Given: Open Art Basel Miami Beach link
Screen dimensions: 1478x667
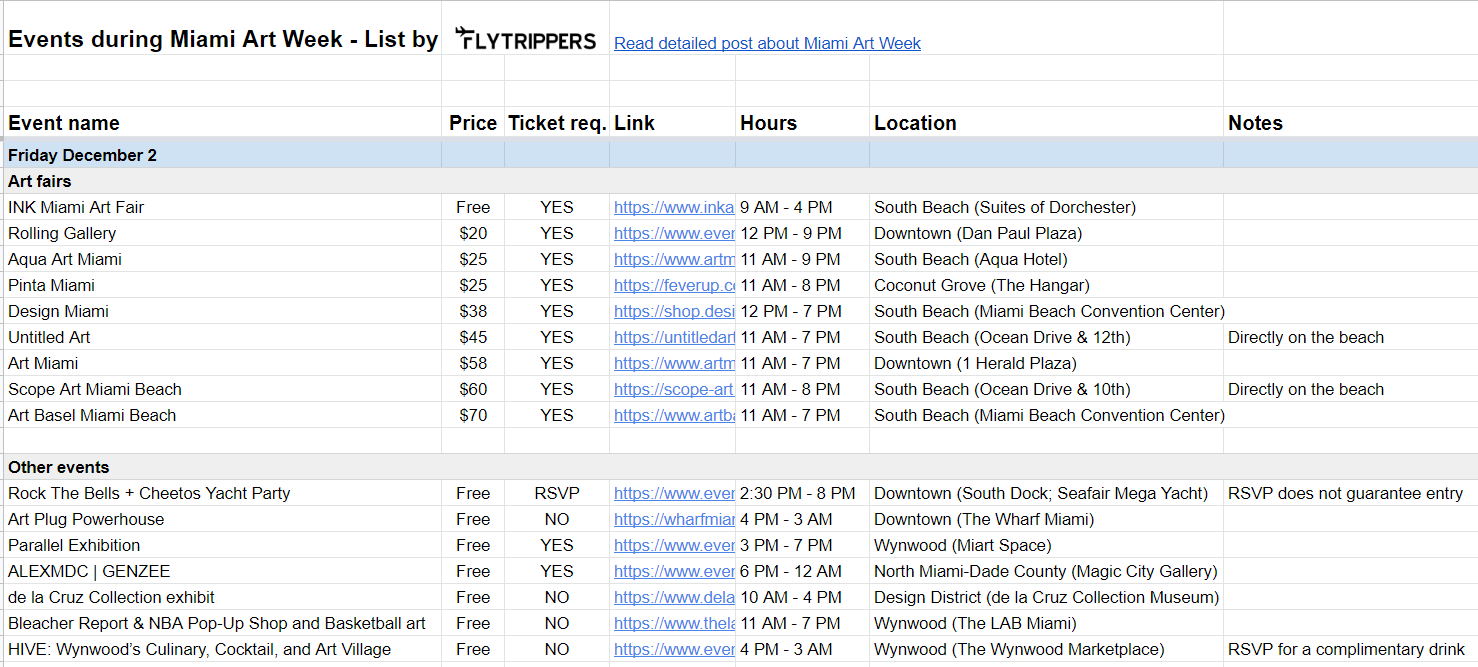Looking at the screenshot, I should 674,415.
